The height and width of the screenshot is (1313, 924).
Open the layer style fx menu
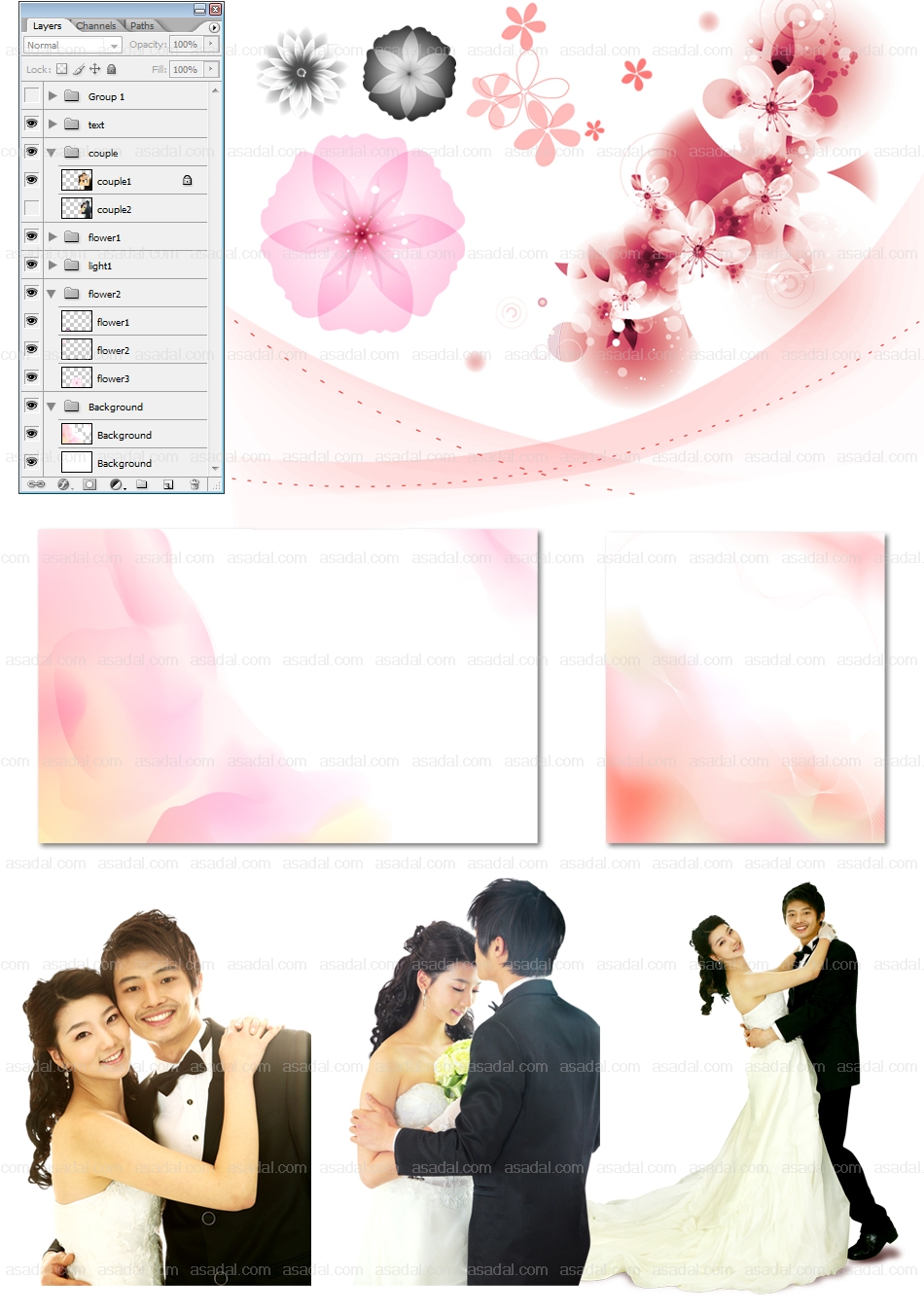[x=64, y=484]
